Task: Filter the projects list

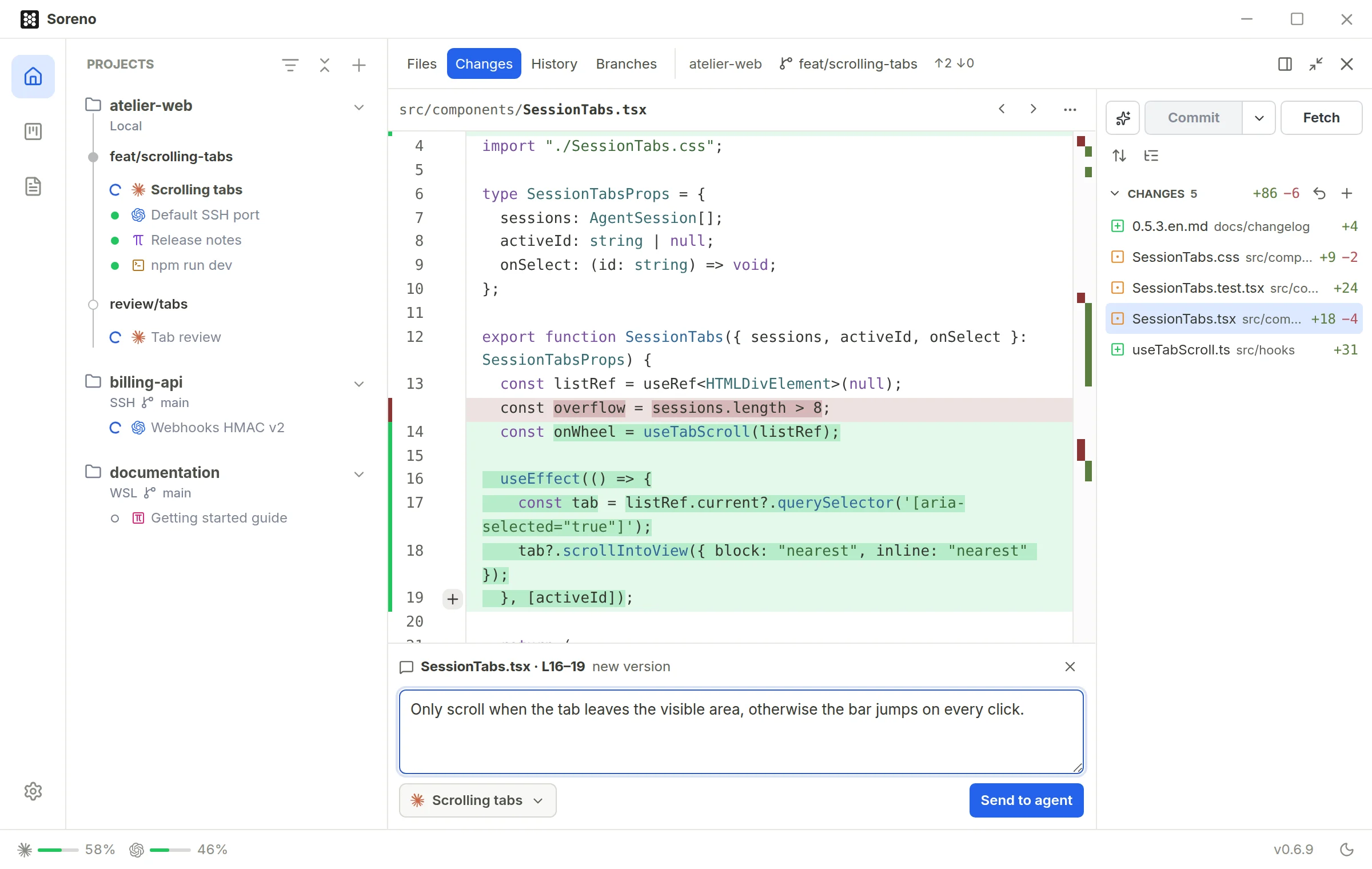Action: (290, 65)
